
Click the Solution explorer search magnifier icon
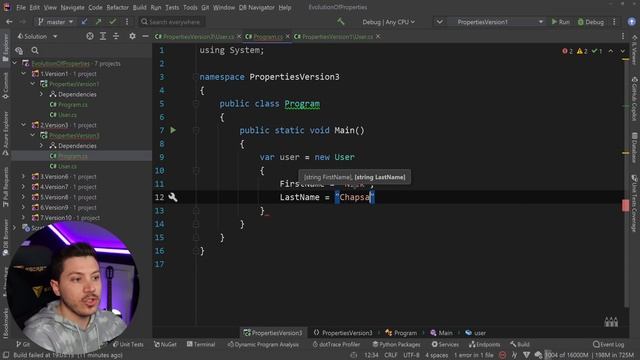(35, 51)
